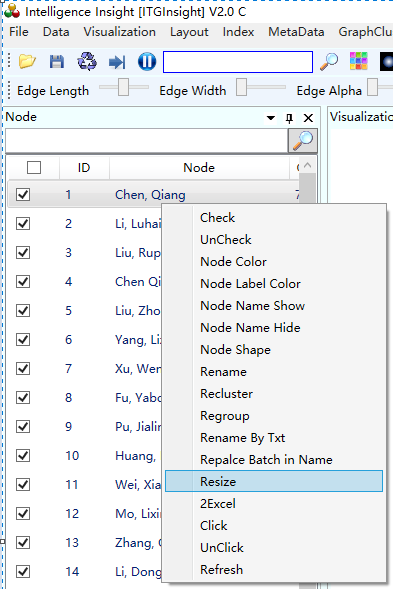Click the Edge Length slider handle
The image size is (393, 589).
click(x=123, y=87)
